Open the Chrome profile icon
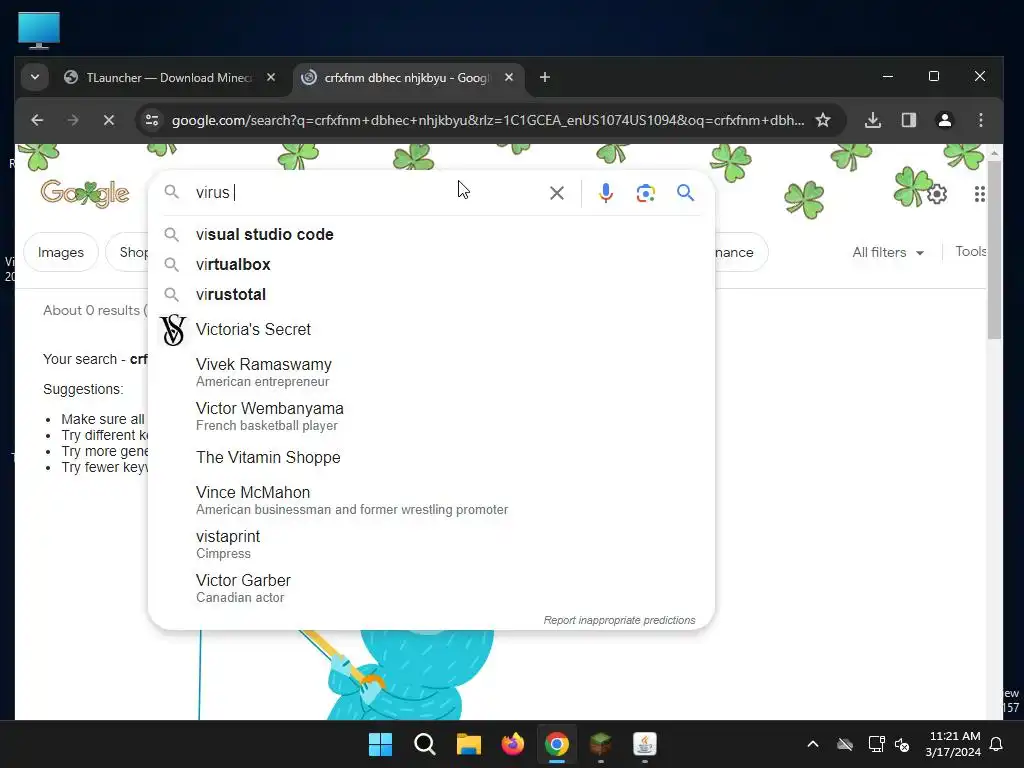Image resolution: width=1024 pixels, height=768 pixels. (944, 120)
